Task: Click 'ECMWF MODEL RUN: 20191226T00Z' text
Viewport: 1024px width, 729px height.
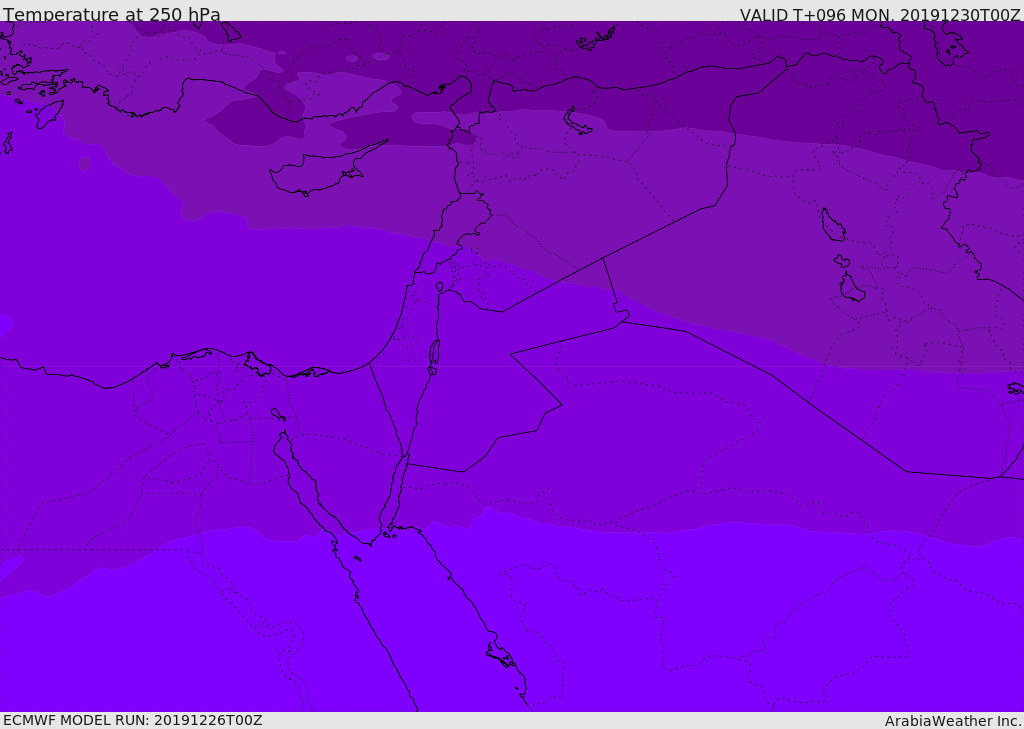Action: (133, 720)
